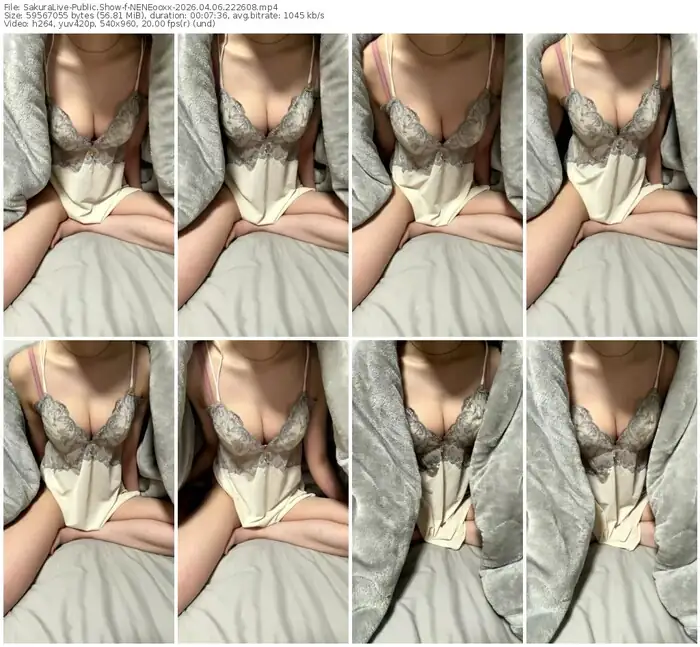Viewport: 700px width, 647px height.
Task: Select the last thumbnail in the bottom row
Action: pyautogui.click(x=611, y=491)
